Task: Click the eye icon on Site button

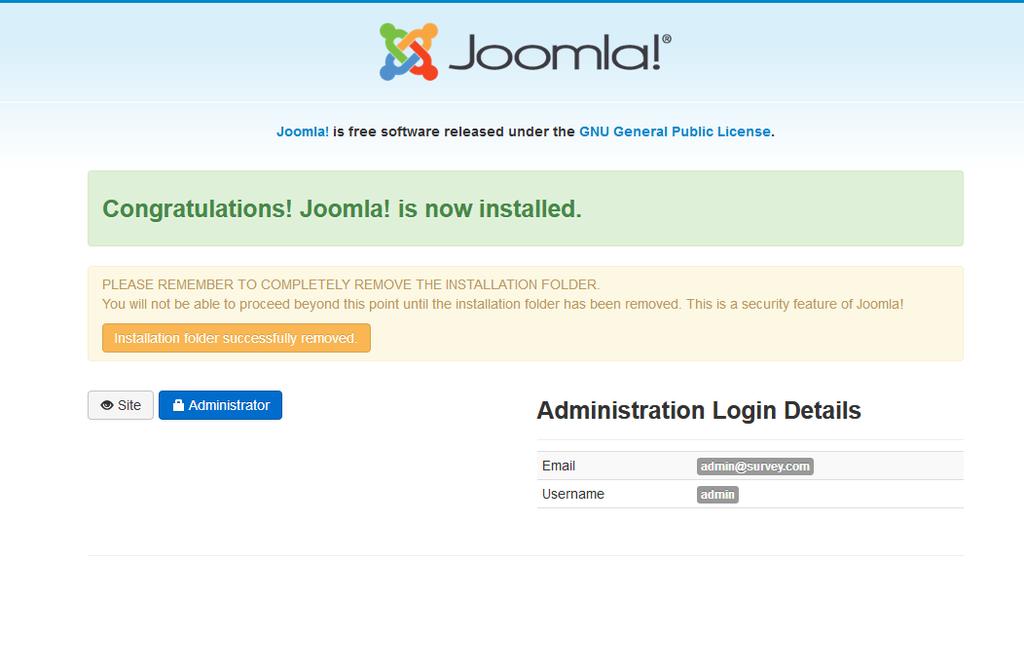Action: (x=107, y=405)
